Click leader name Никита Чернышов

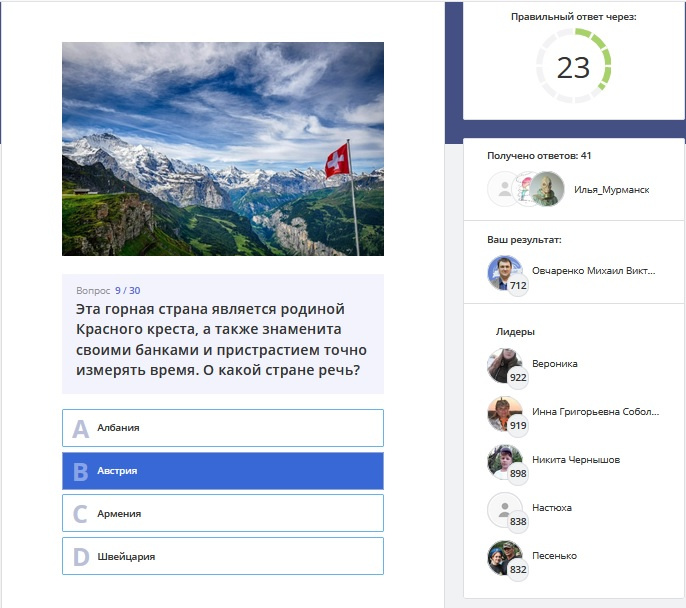[576, 460]
